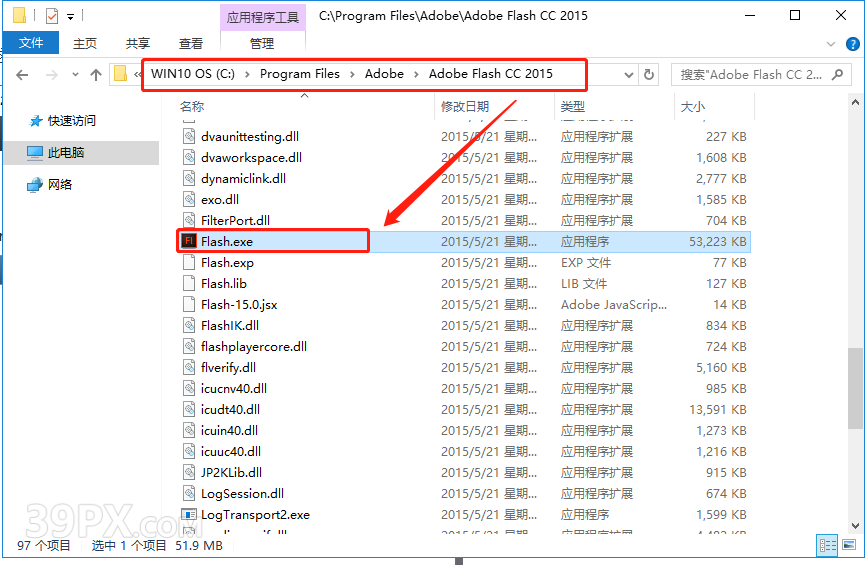Select the icudt40.dll file name
The height and width of the screenshot is (565, 866).
pyautogui.click(x=230, y=409)
